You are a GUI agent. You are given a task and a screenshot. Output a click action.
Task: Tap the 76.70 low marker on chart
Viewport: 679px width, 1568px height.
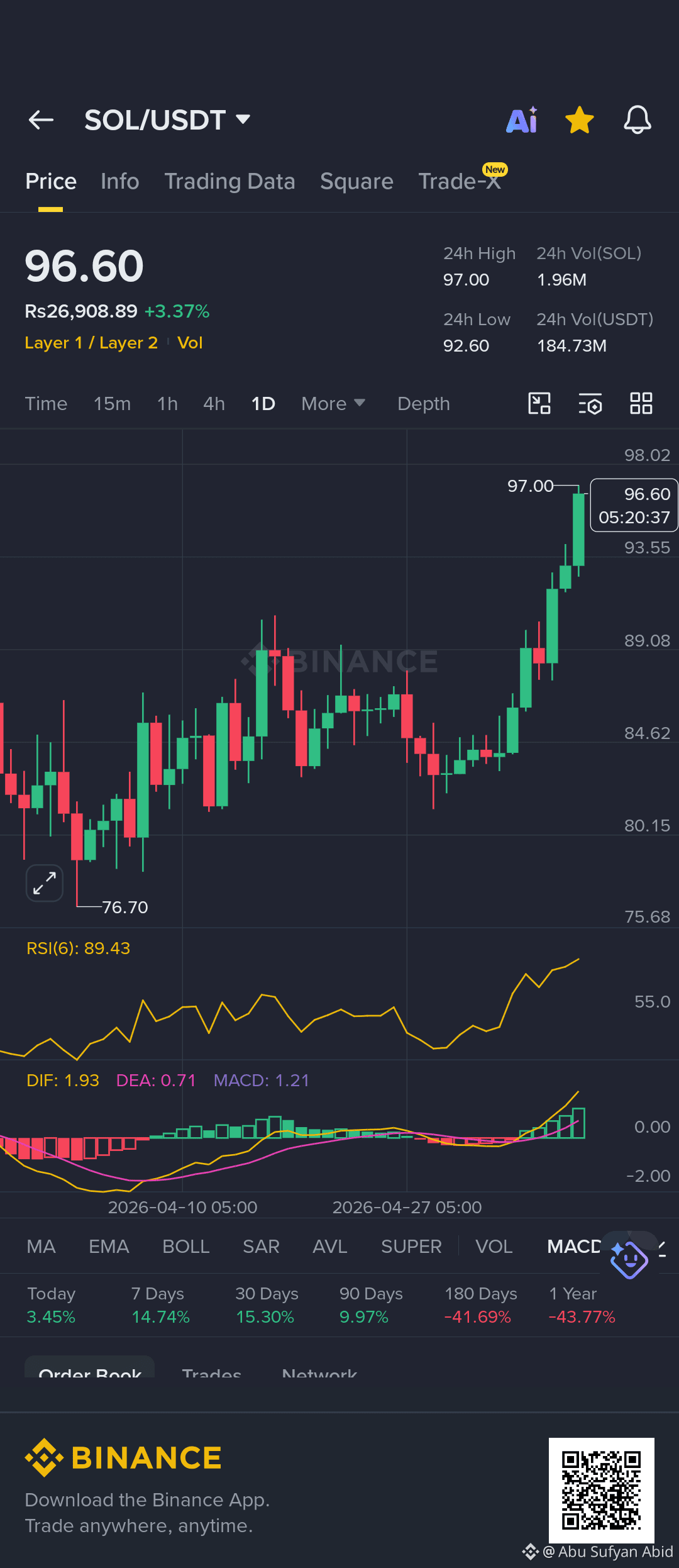tap(124, 907)
